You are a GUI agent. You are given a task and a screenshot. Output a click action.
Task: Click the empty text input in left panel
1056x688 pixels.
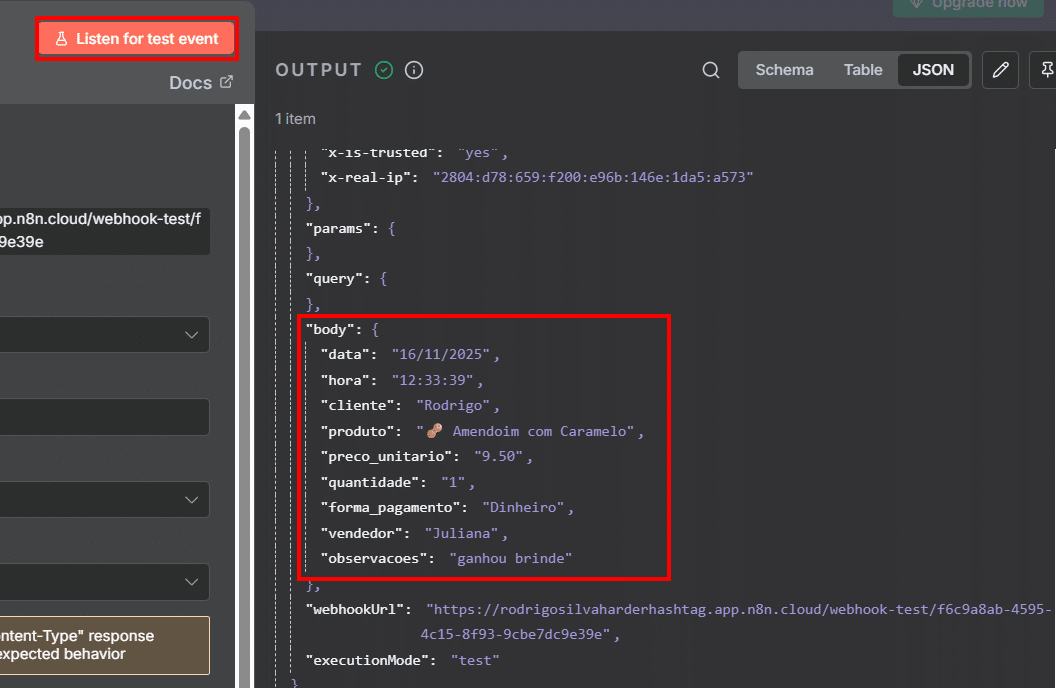104,417
